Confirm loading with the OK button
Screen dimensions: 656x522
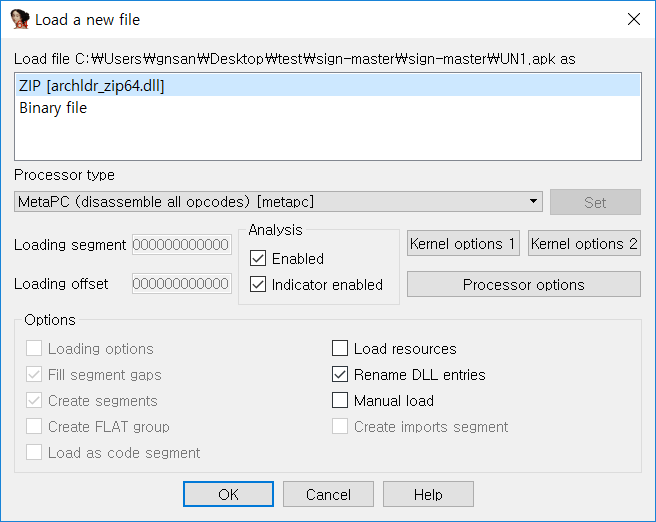coord(228,494)
